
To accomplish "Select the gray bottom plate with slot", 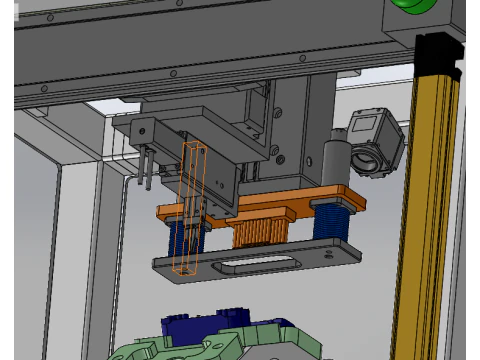I will click(x=257, y=261).
